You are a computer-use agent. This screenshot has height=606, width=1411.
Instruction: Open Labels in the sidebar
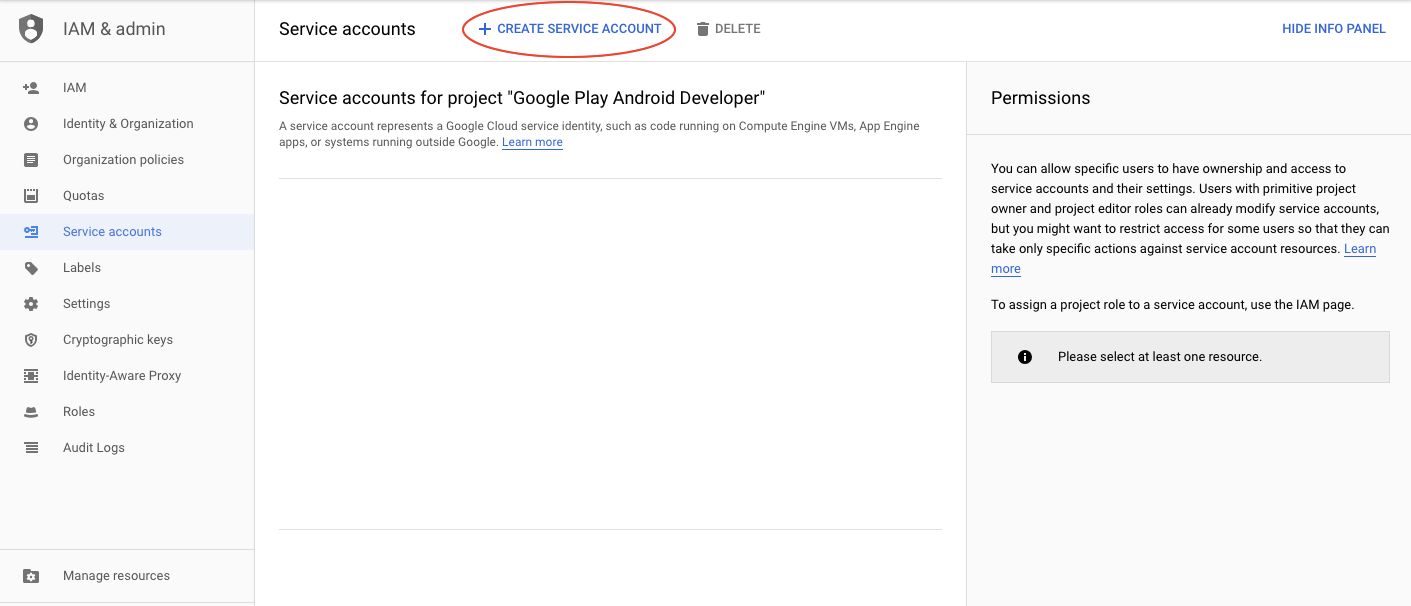(x=127, y=268)
